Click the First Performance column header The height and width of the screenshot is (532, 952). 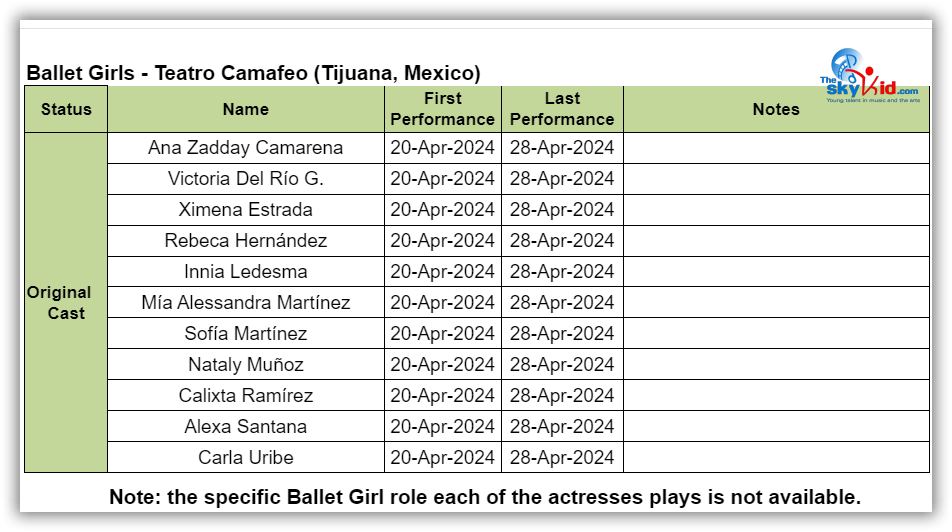point(443,109)
